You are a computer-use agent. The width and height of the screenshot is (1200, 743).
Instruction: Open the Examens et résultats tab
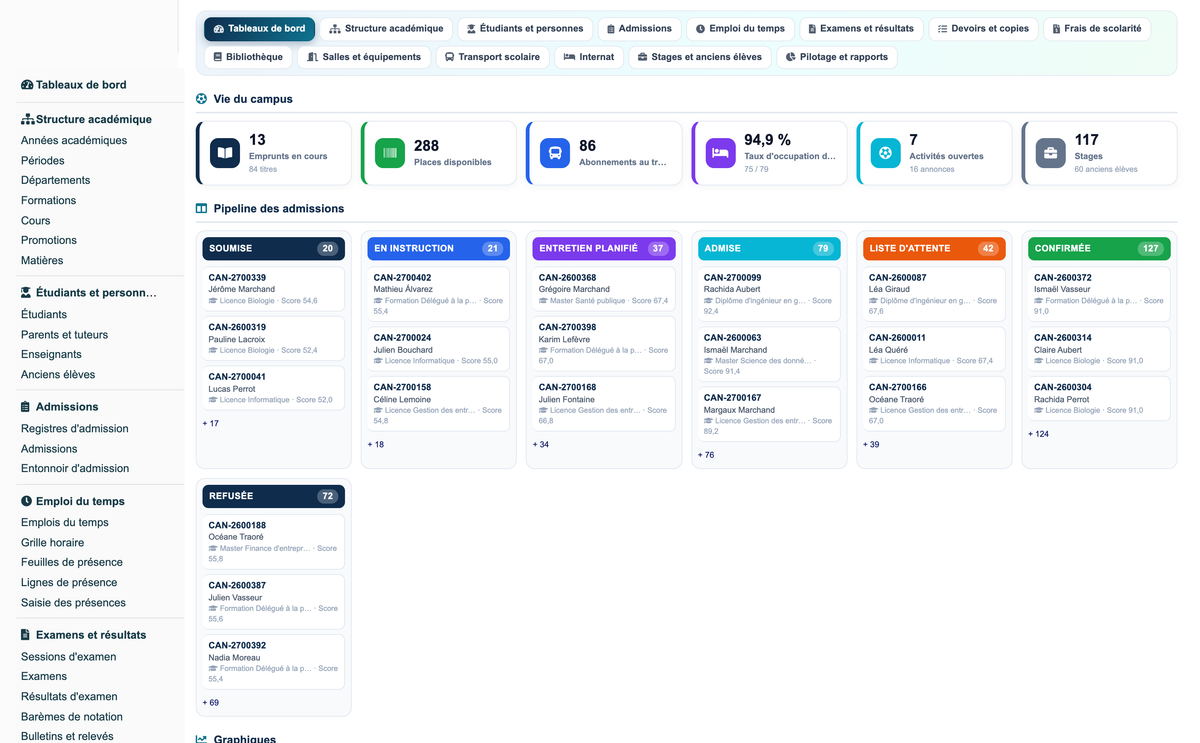pyautogui.click(x=861, y=29)
